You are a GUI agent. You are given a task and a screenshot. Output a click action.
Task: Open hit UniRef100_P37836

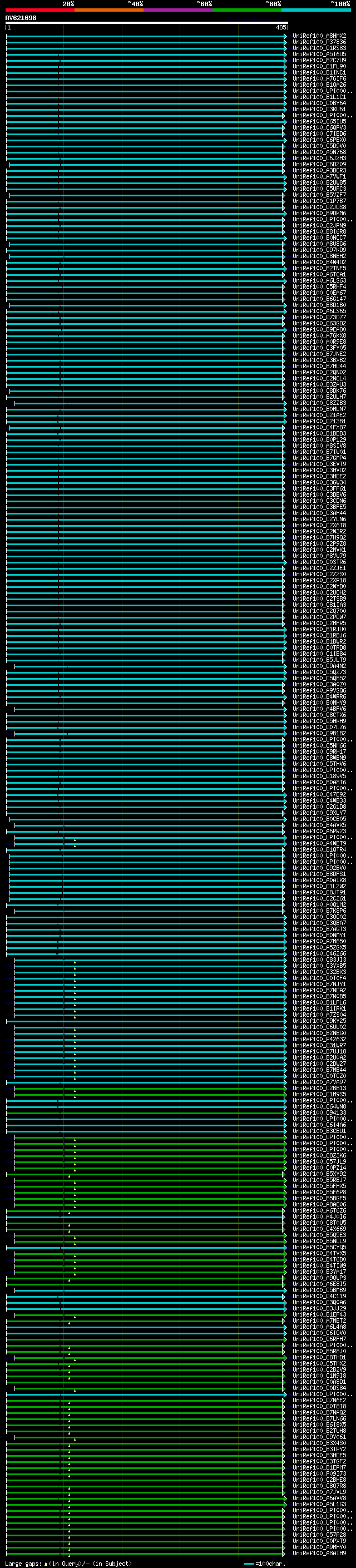tap(319, 42)
